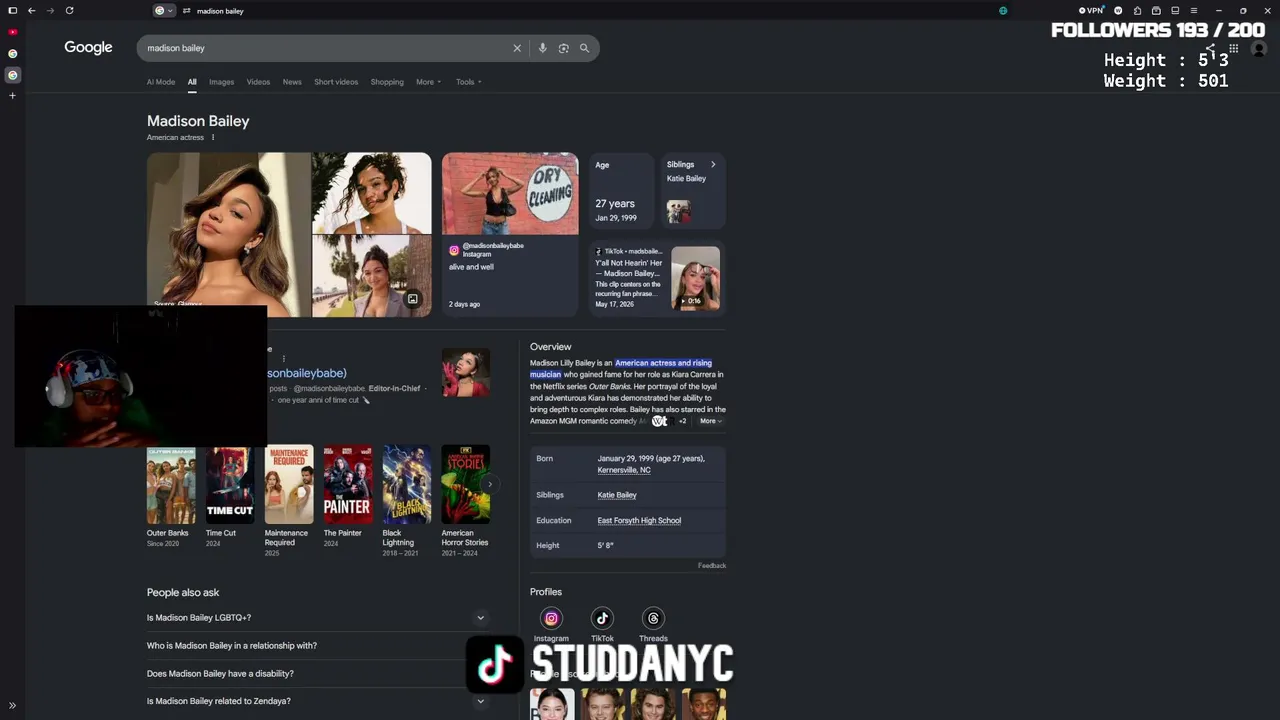Open the More search filters dropdown
Image resolution: width=1280 pixels, height=720 pixels.
tap(428, 82)
